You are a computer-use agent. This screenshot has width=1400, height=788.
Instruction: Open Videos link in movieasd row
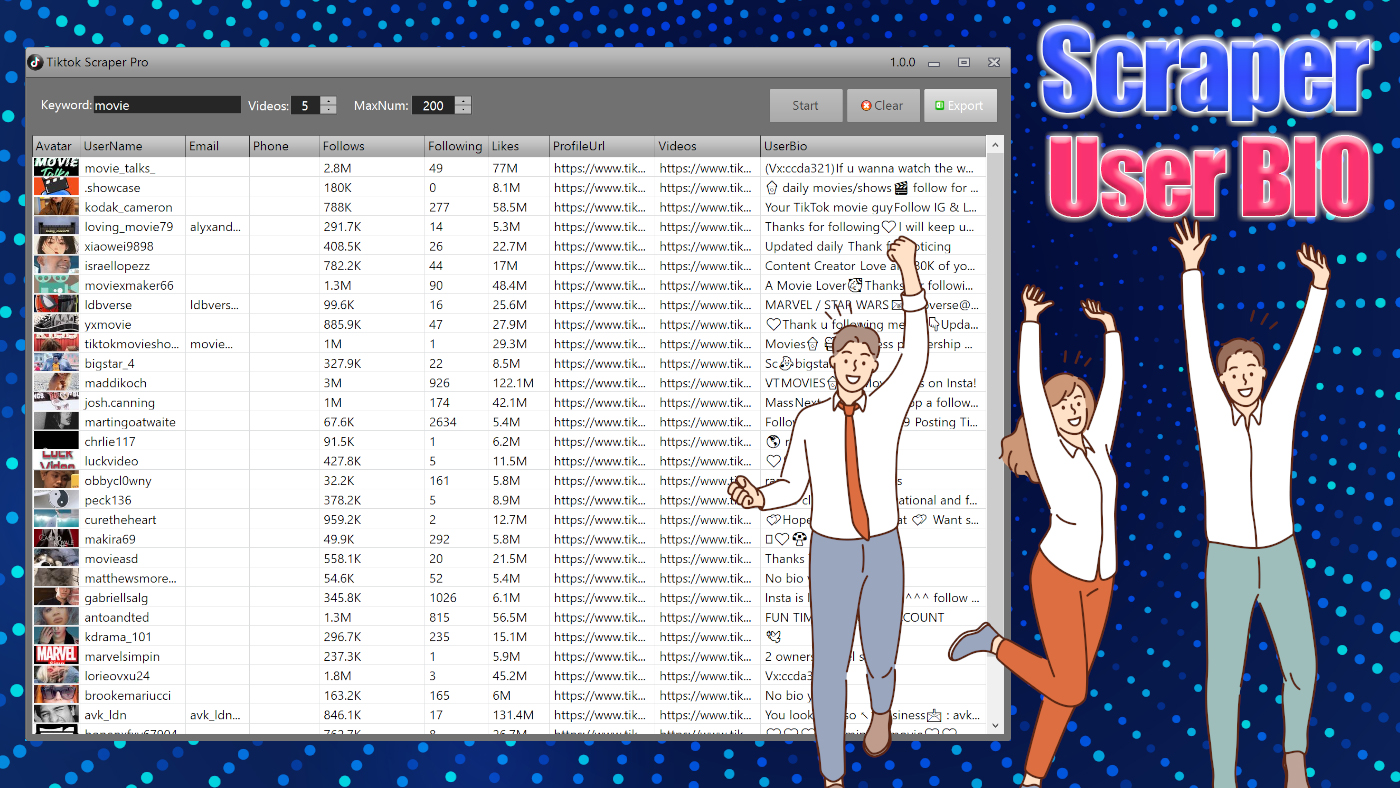pyautogui.click(x=705, y=559)
